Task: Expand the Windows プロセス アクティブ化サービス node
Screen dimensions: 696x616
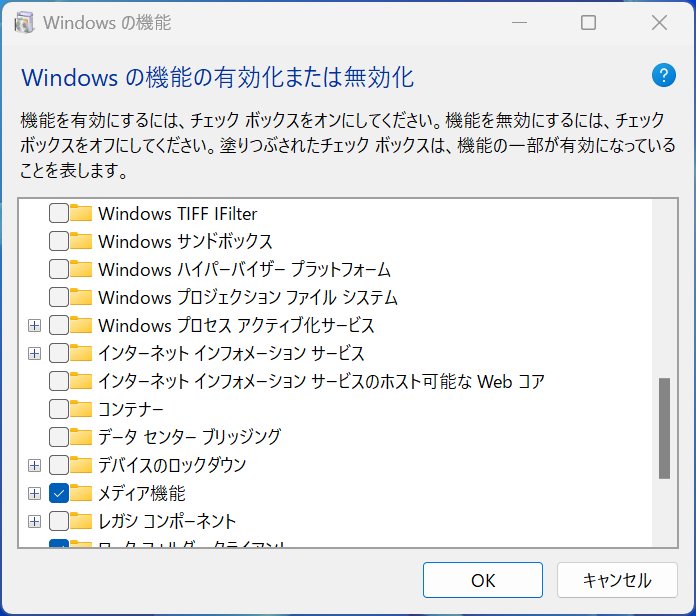Action: (x=35, y=325)
